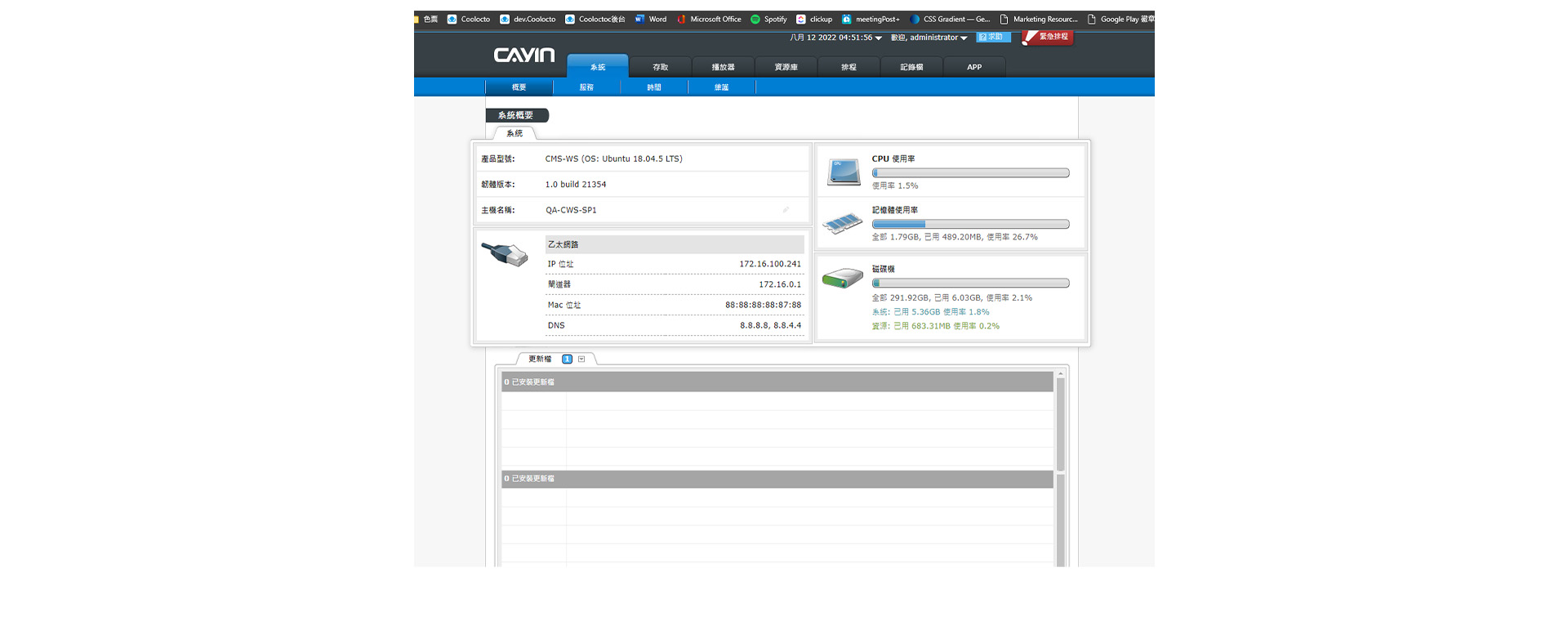The height and width of the screenshot is (621, 1568).
Task: Click the CPU usage chip icon
Action: (x=844, y=172)
